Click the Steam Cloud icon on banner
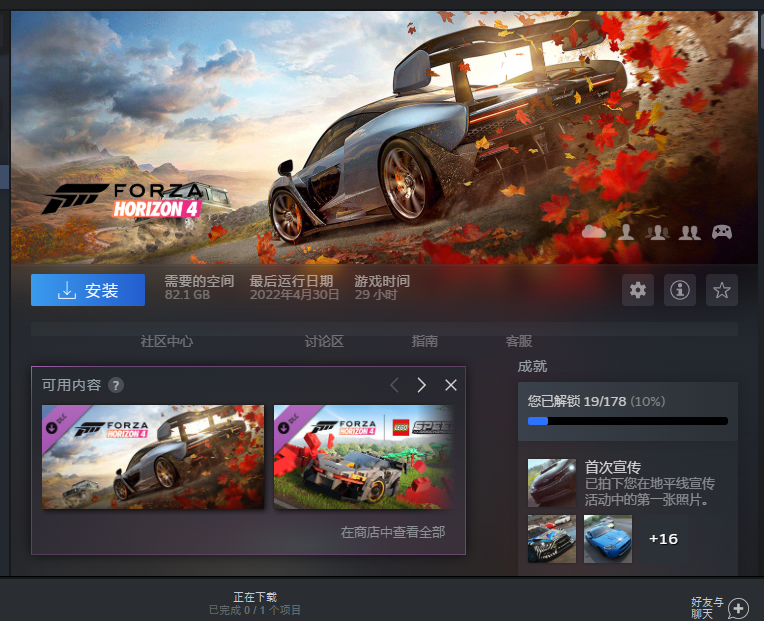The height and width of the screenshot is (621, 764). 593,232
